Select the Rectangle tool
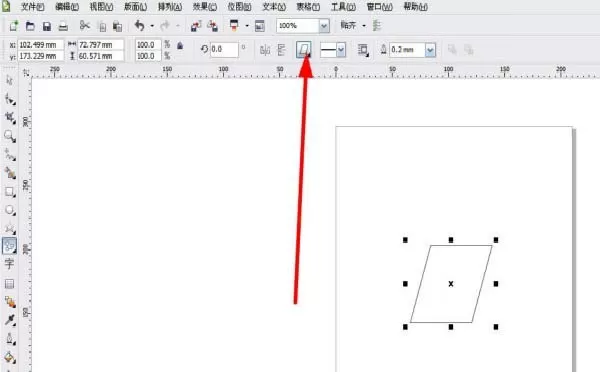Screen dimensions: 600x372 10,191
